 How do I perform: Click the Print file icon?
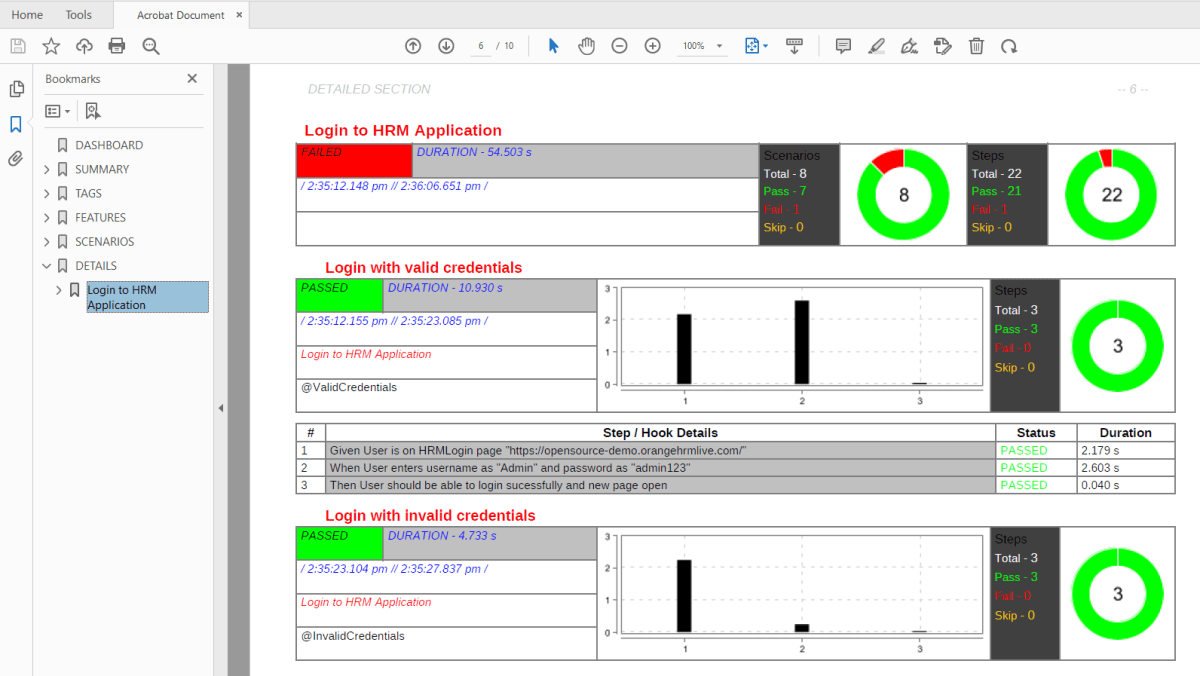pos(117,46)
